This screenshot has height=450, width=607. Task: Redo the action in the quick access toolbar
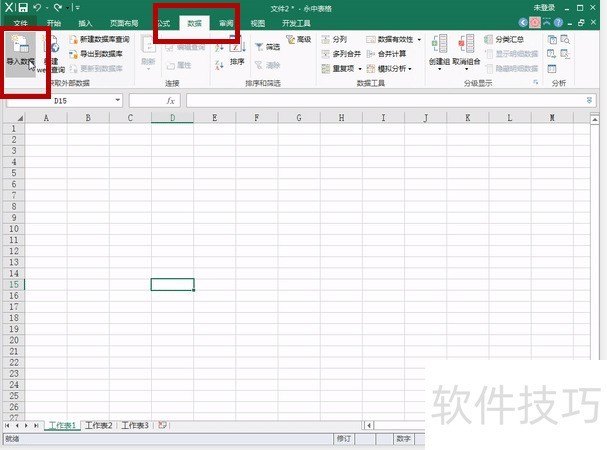58,7
